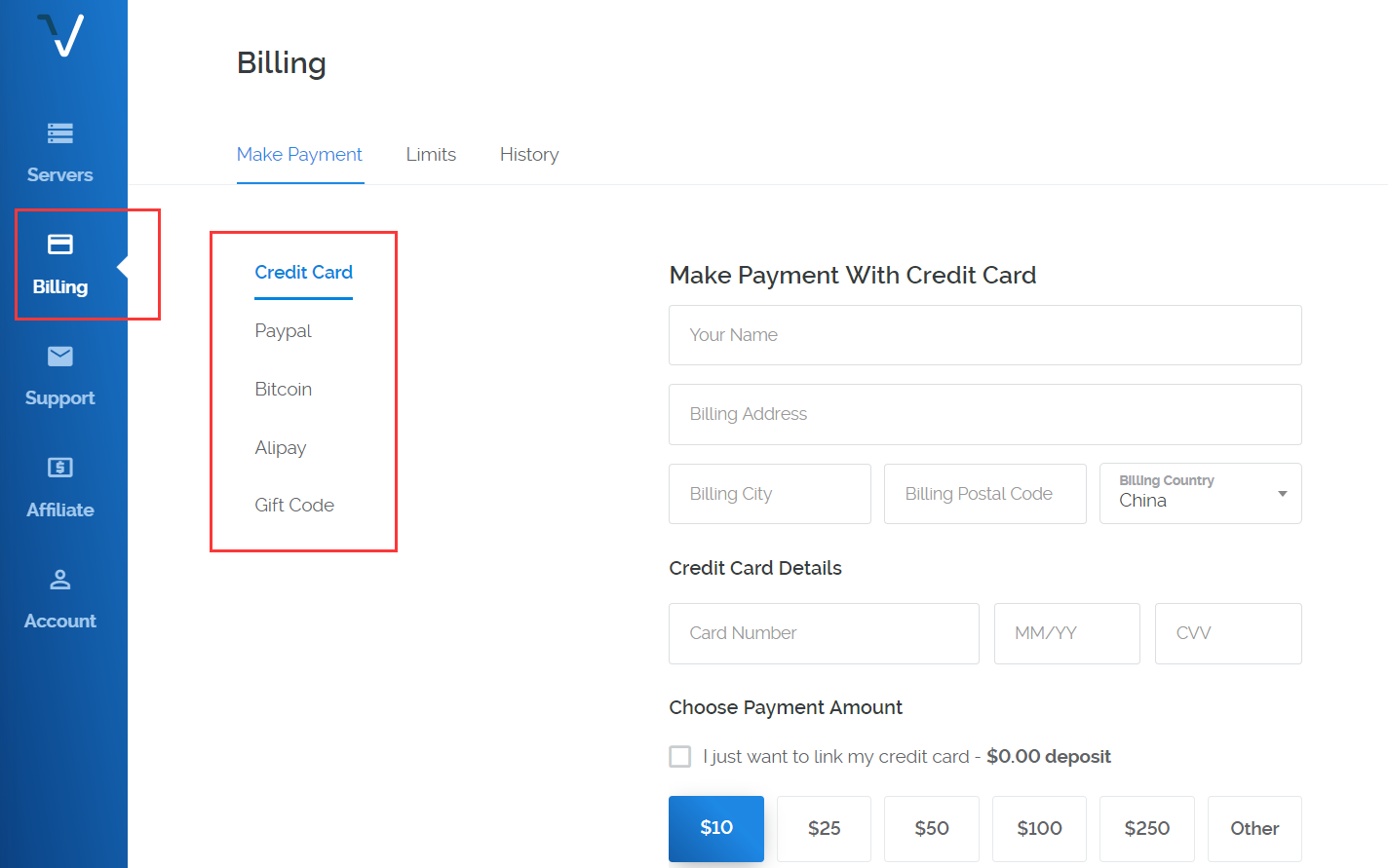Select the $25 payment amount
Screen dimensions: 1388x868
click(824, 829)
